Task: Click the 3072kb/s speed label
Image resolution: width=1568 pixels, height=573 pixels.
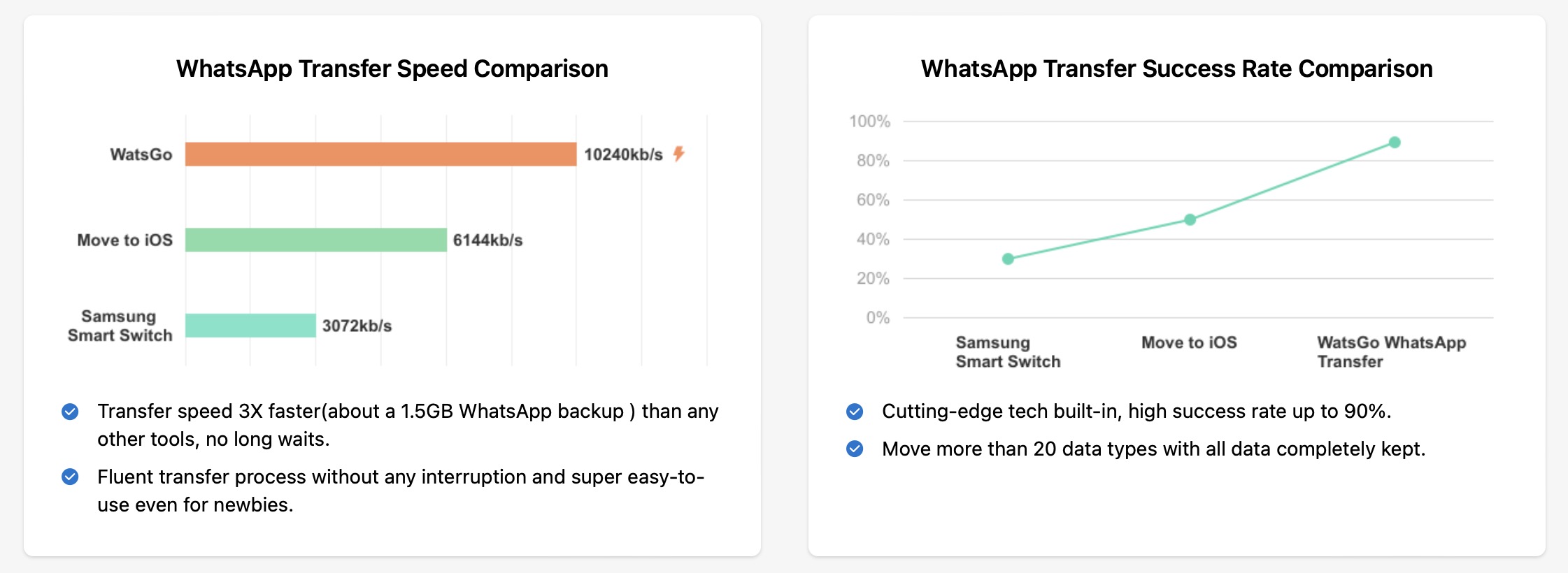Action: [357, 326]
